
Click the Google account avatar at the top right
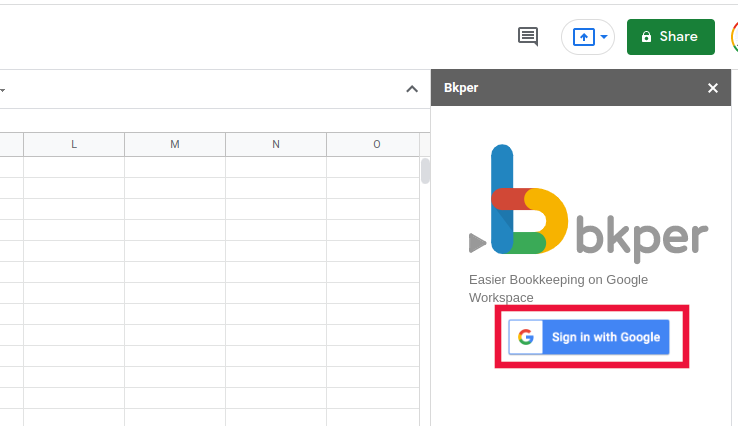pos(734,37)
